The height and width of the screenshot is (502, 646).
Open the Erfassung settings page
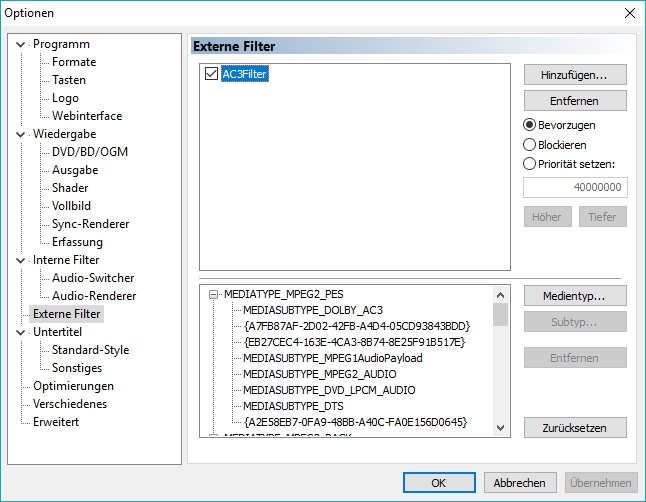coord(77,242)
